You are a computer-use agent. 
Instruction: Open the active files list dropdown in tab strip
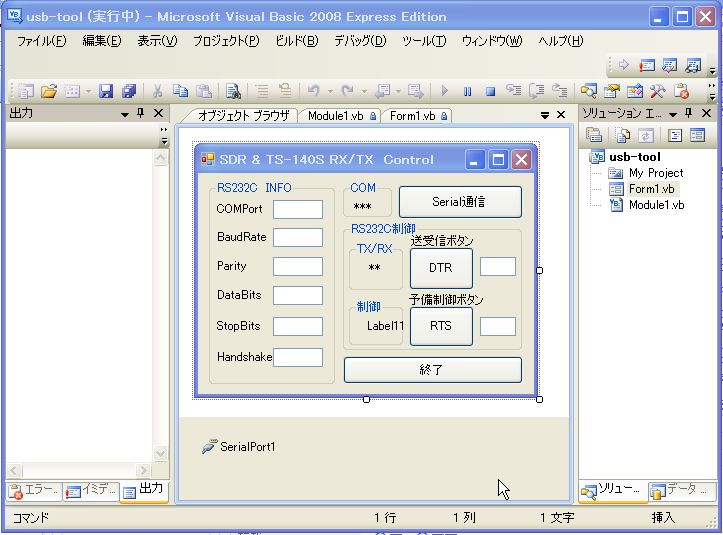click(545, 115)
